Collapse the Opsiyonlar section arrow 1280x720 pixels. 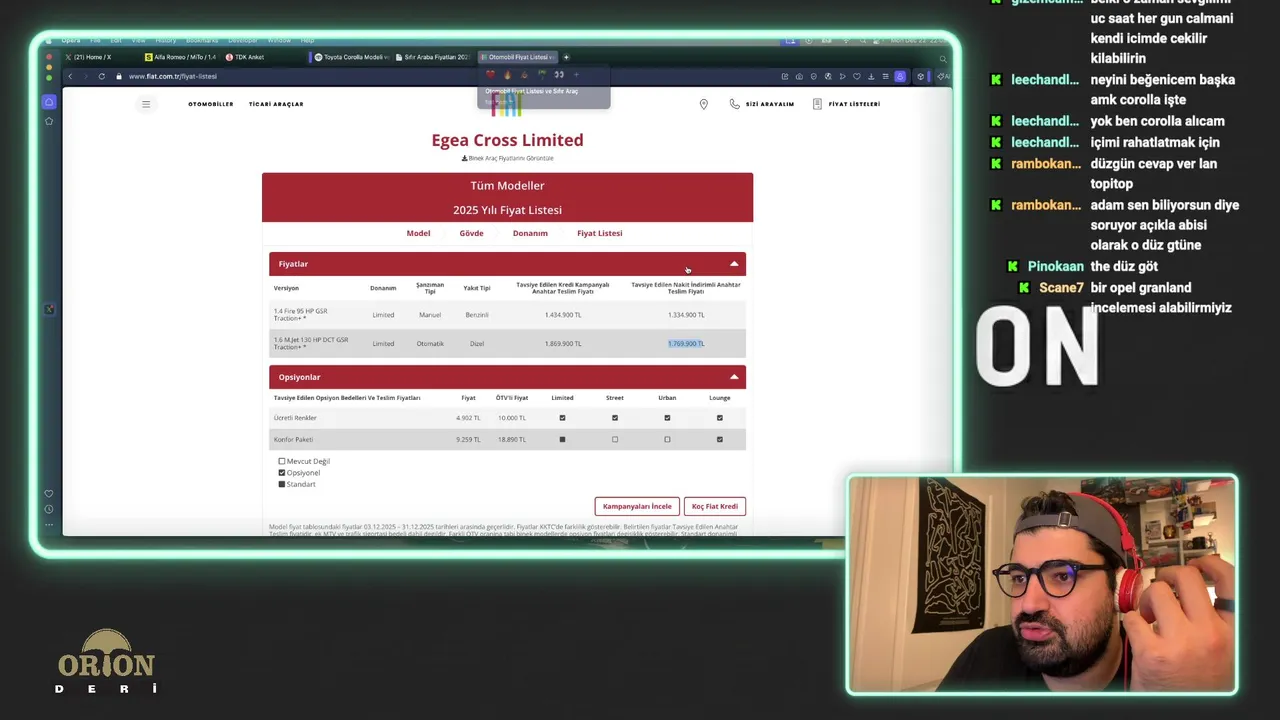(734, 377)
